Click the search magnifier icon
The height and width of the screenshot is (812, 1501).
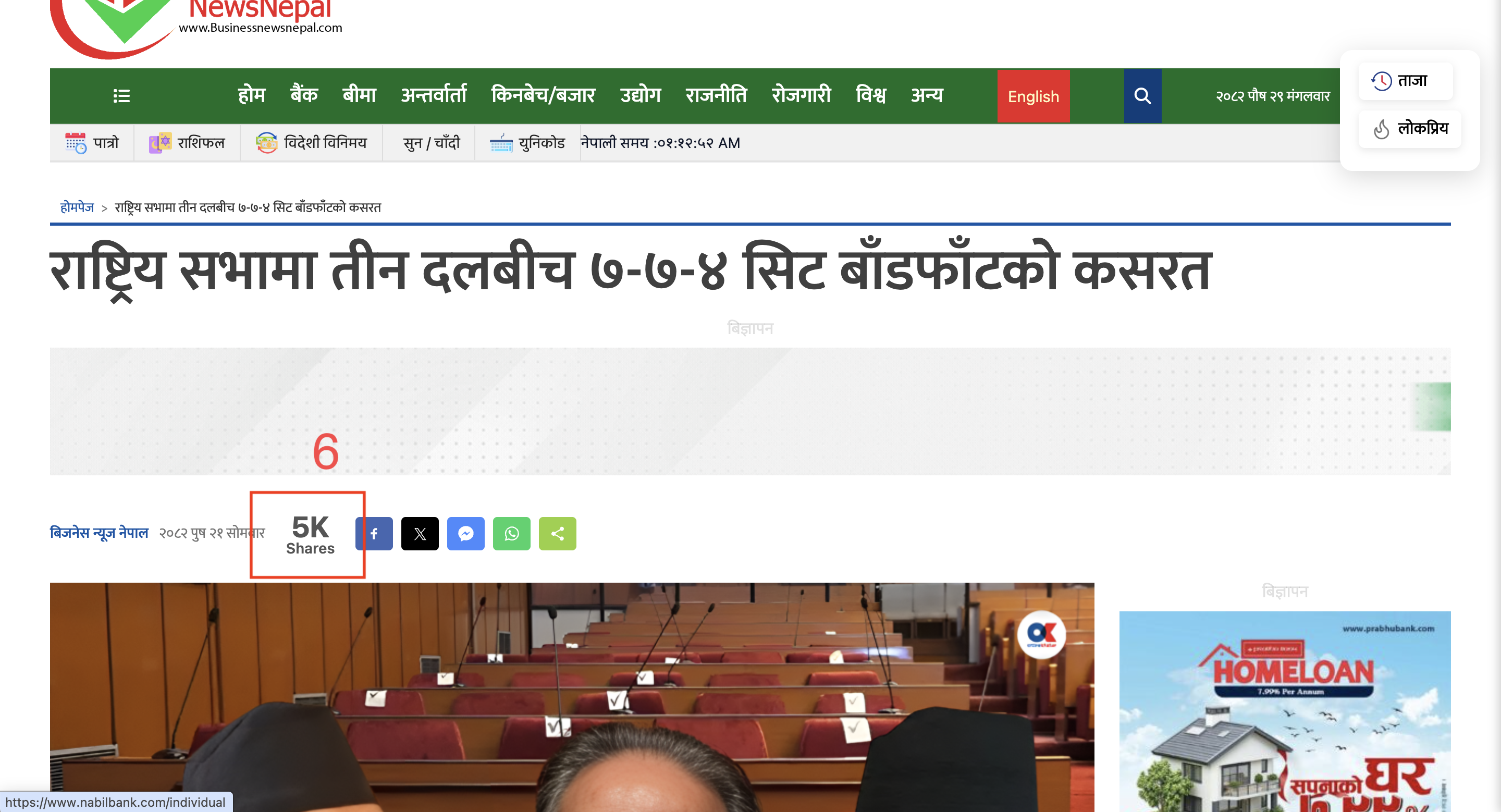(x=1142, y=95)
